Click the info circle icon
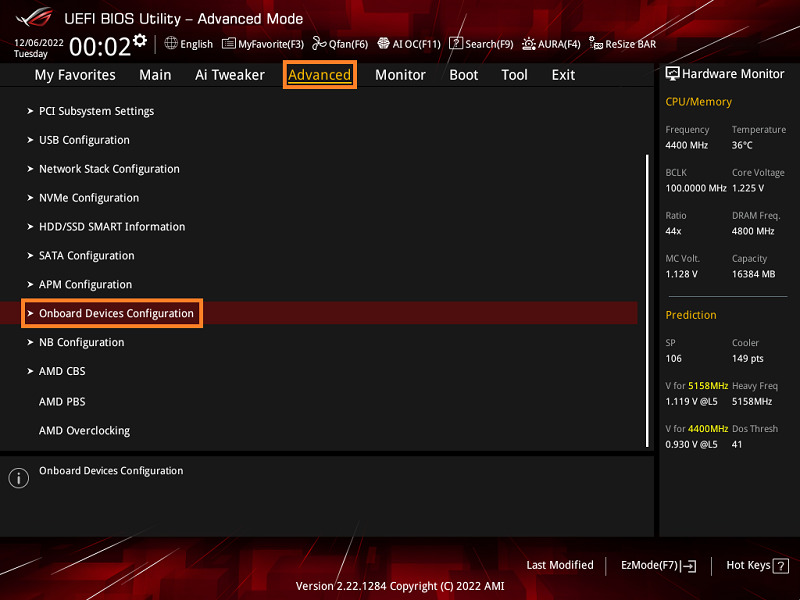 coord(19,478)
